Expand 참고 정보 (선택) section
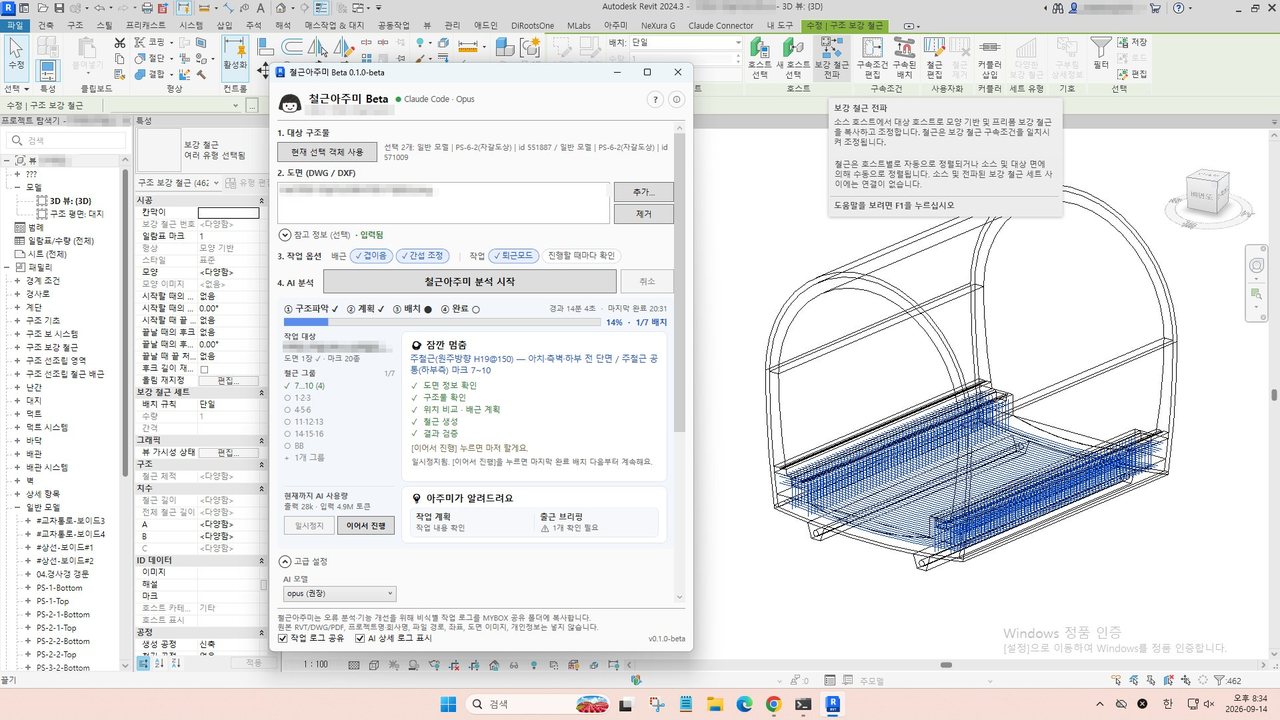Image resolution: width=1280 pixels, height=720 pixels. (284, 235)
